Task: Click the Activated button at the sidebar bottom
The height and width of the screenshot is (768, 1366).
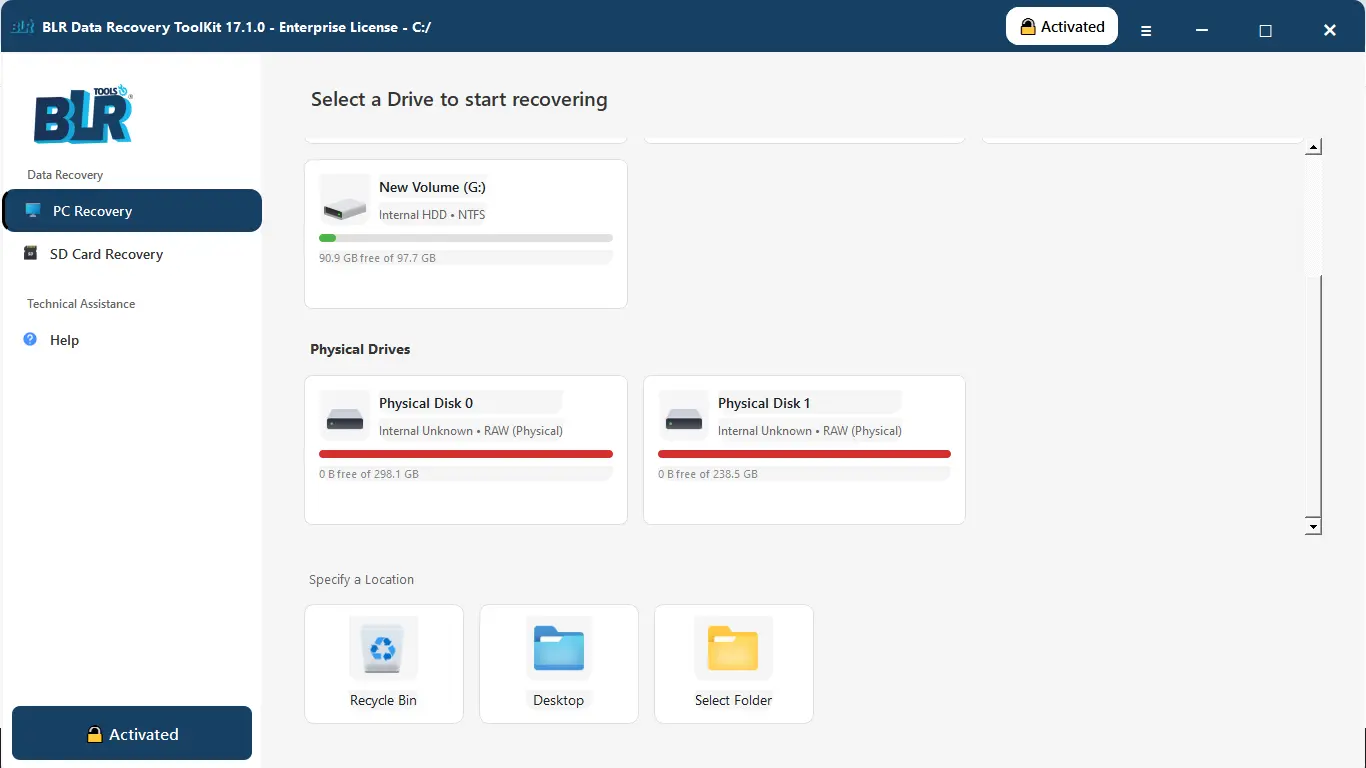Action: (131, 733)
